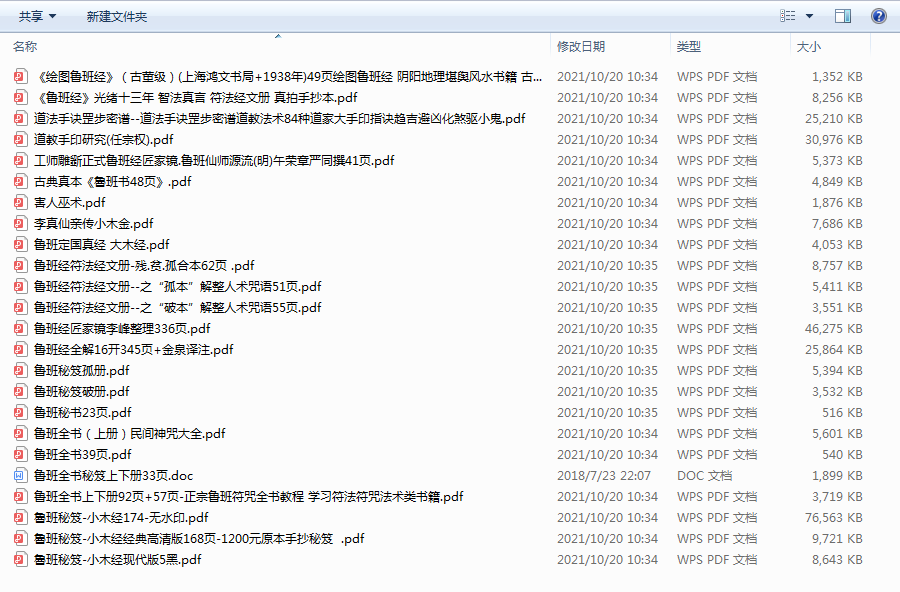This screenshot has height=592, width=900.
Task: Click the 类型 column header
Action: coord(686,45)
